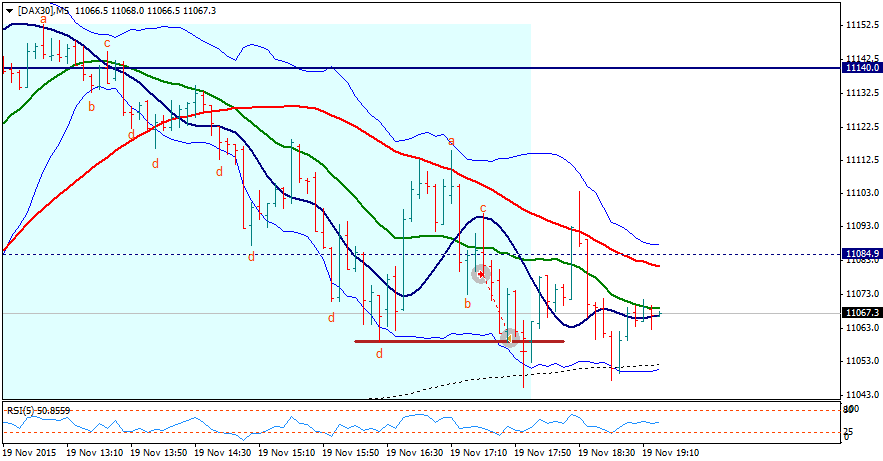Select the thick dark red horizontal support line
883x461 pixels.
click(x=459, y=341)
